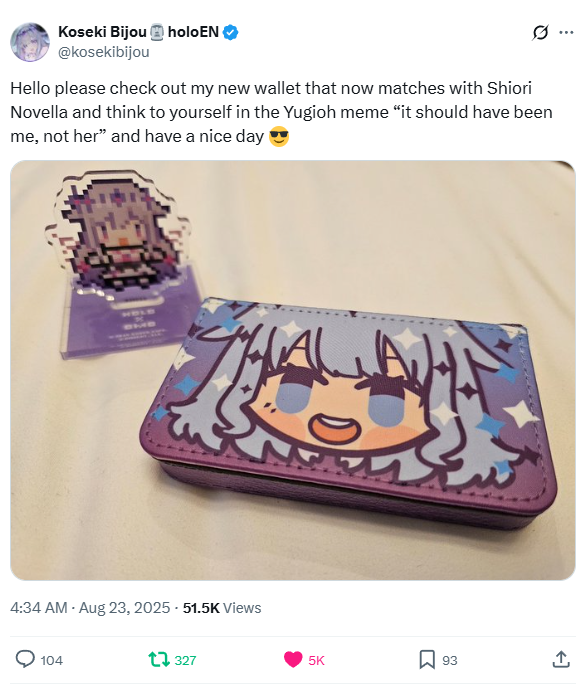
Task: Open the wallet photo attachment
Action: [x=293, y=370]
